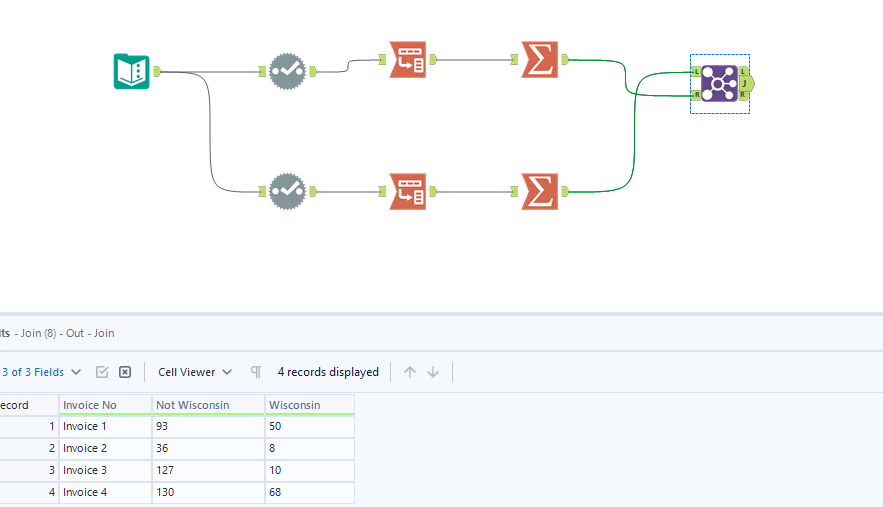The width and height of the screenshot is (883, 507).
Task: Select the Not Wisconsin value 127
Action: point(208,470)
